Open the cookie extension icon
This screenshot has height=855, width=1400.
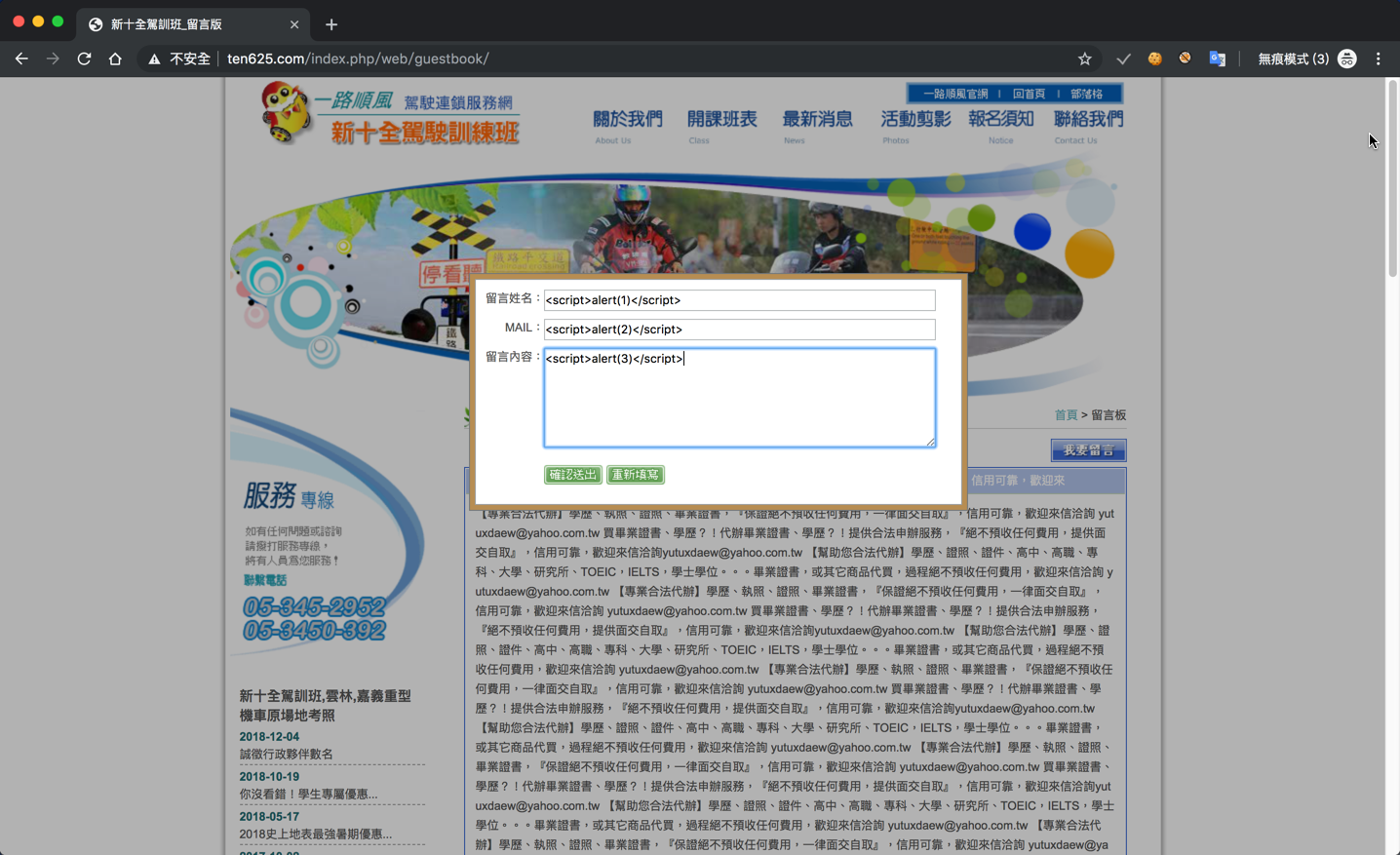pyautogui.click(x=1154, y=58)
